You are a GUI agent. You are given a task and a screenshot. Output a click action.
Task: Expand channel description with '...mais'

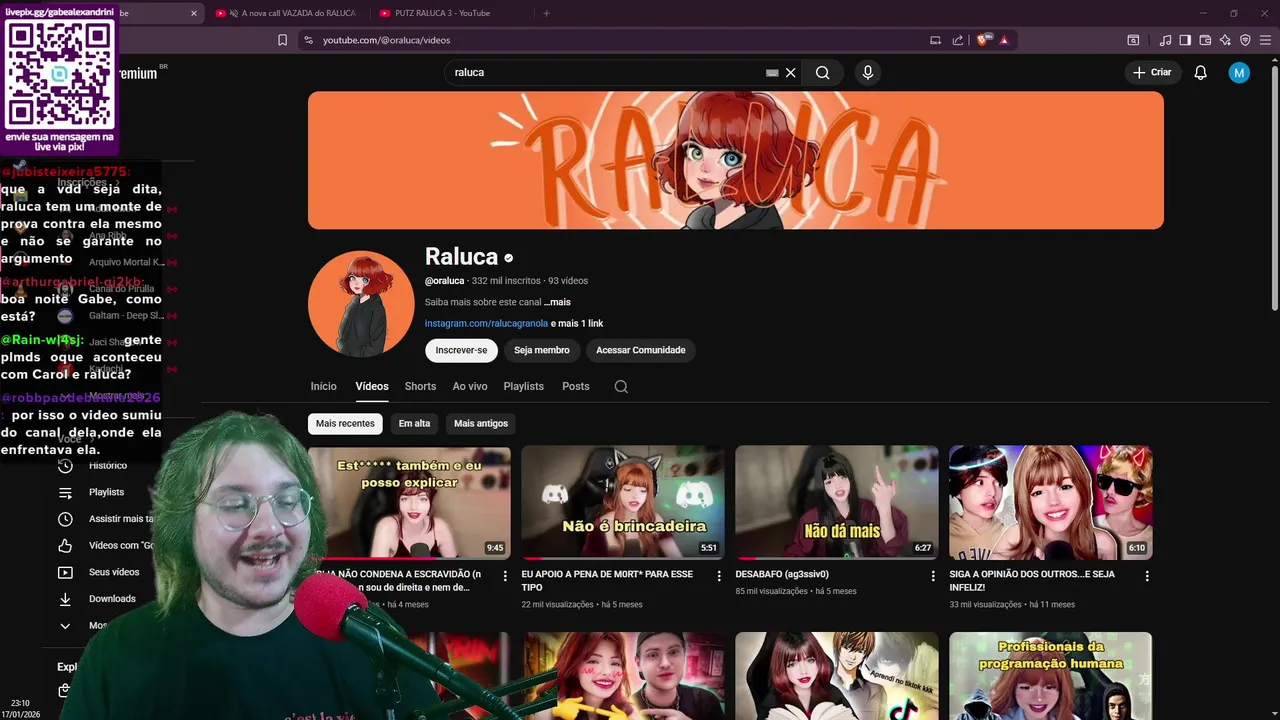[557, 302]
